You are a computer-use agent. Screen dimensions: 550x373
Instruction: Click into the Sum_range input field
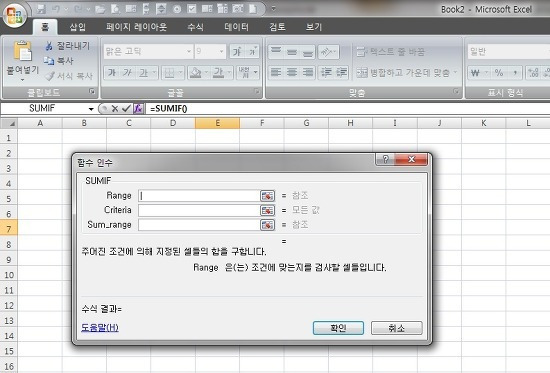tap(199, 225)
